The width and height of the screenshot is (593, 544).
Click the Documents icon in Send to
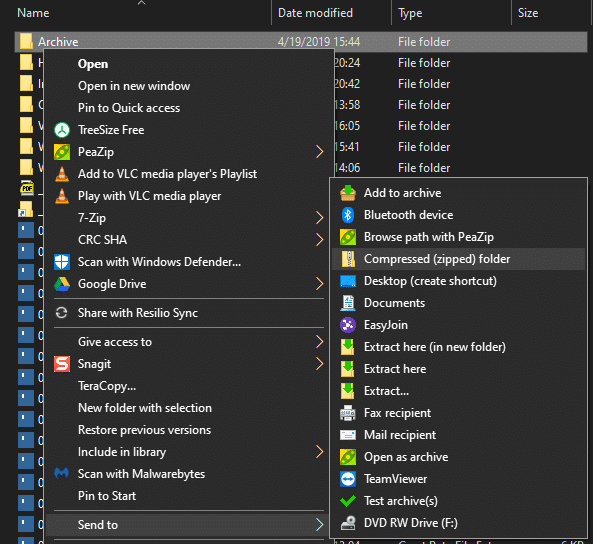[348, 303]
